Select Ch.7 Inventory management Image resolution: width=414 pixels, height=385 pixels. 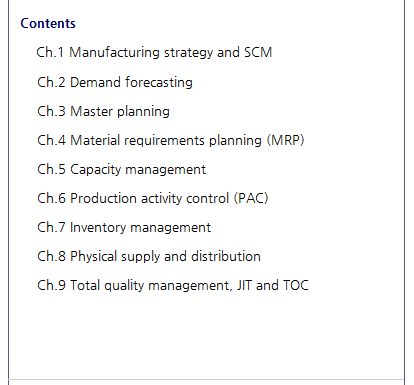coord(124,227)
